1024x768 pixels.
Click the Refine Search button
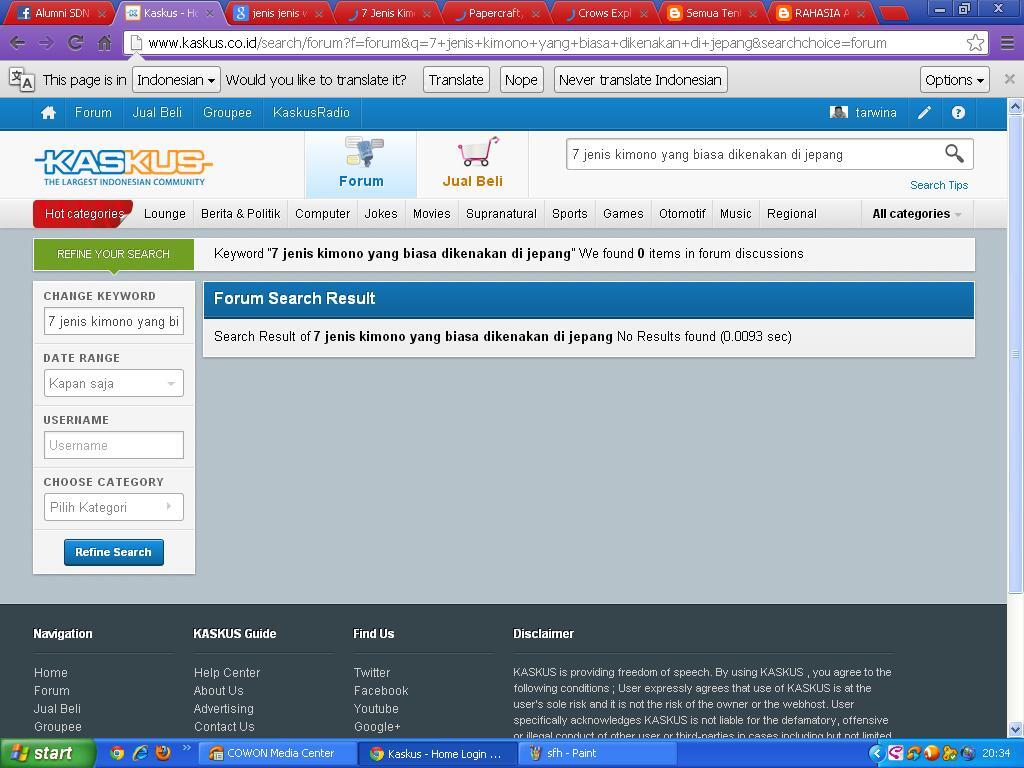[114, 552]
